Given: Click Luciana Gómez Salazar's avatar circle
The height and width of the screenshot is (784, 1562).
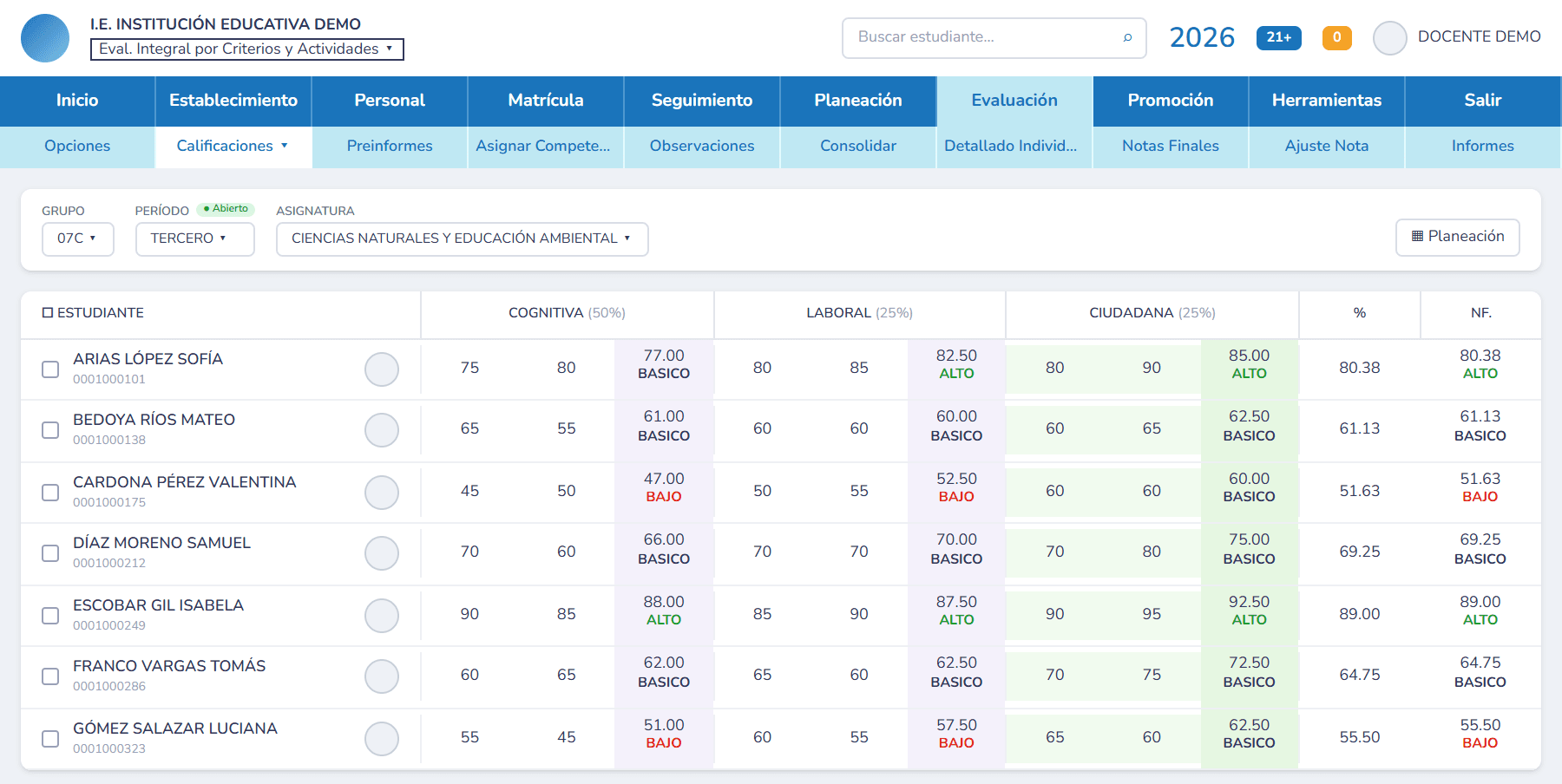Looking at the screenshot, I should coord(382,739).
